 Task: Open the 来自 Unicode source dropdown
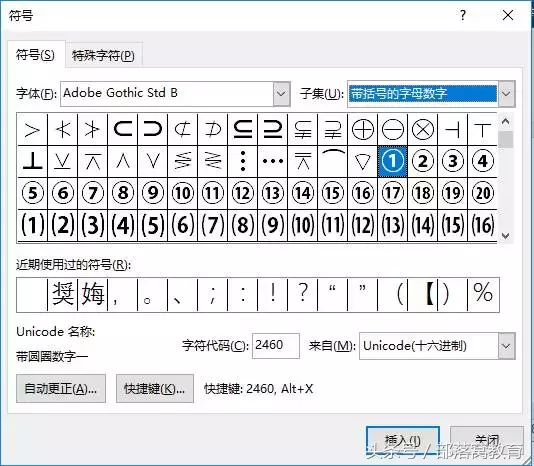click(506, 346)
